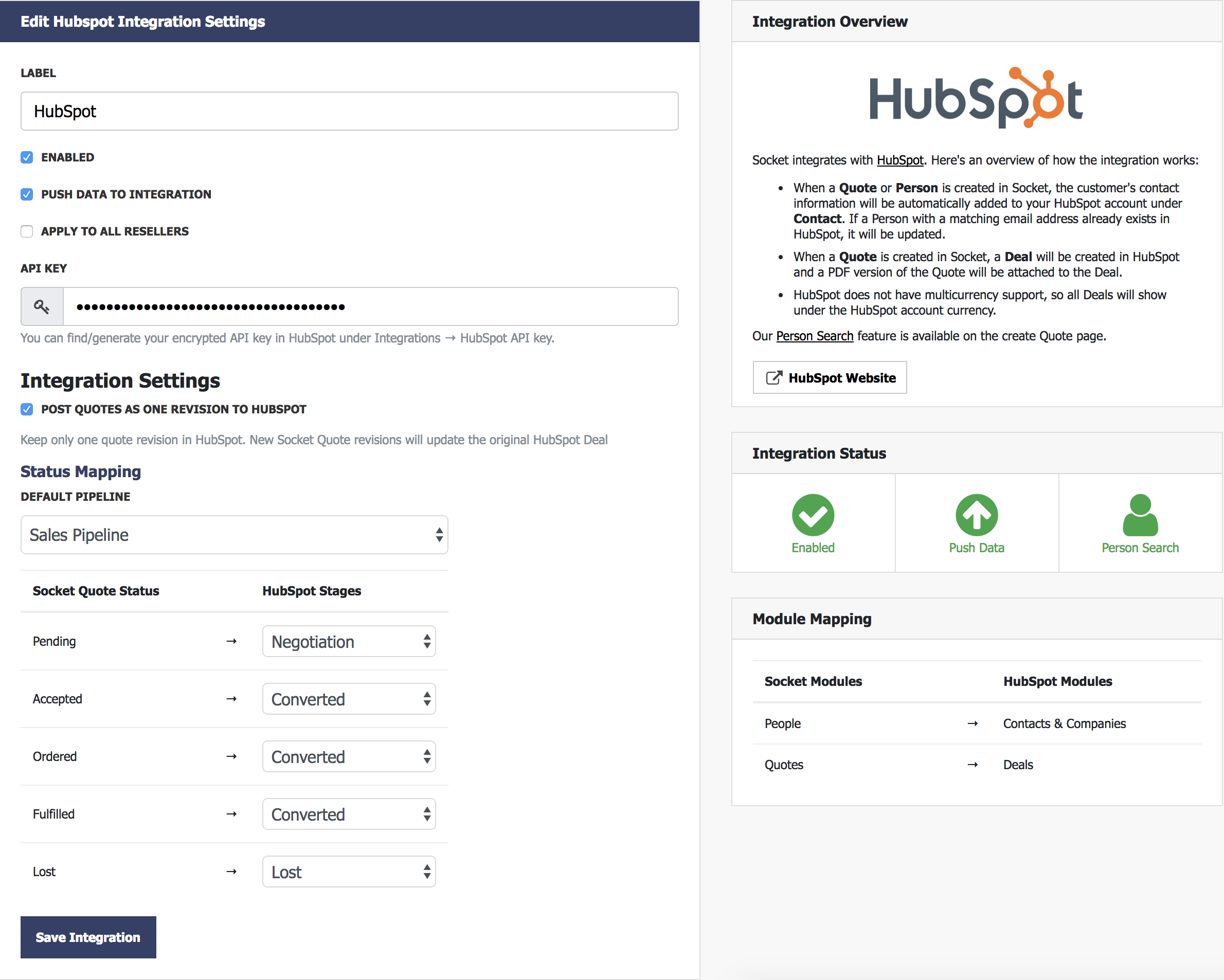Click the HubSpot Modules column header
The image size is (1224, 980).
pos(1058,681)
